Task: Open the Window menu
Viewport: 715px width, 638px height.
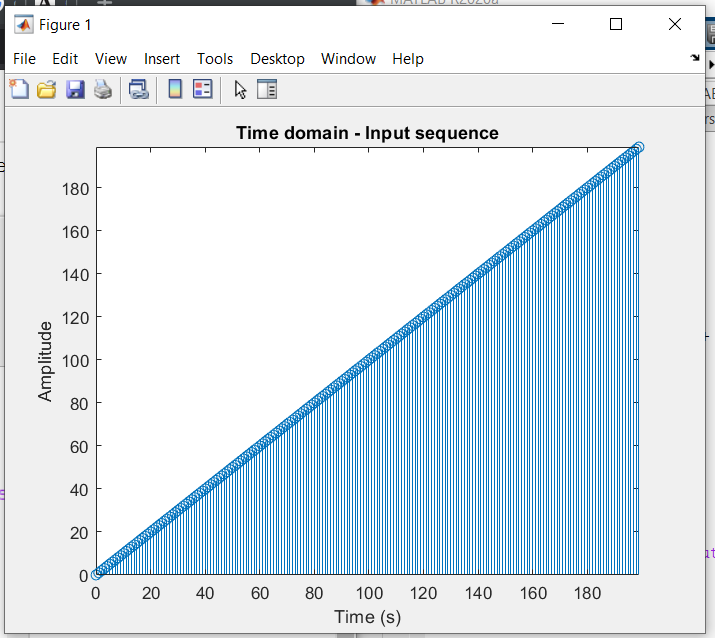Action: click(348, 59)
